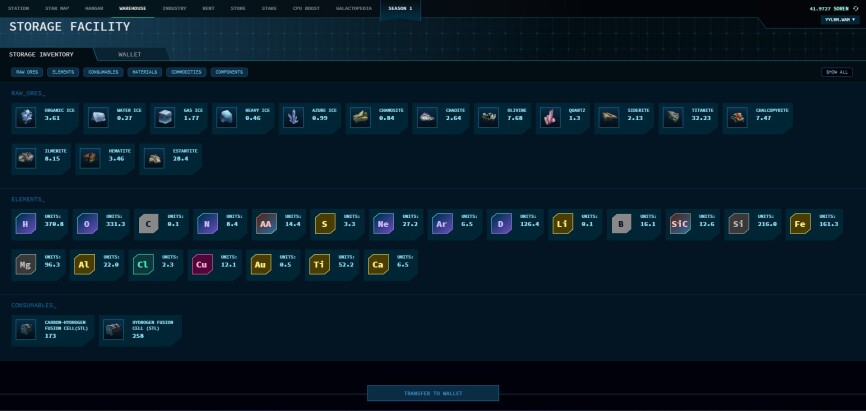Select the Aluminium (Al) element icon
866x411 pixels.
tap(85, 265)
